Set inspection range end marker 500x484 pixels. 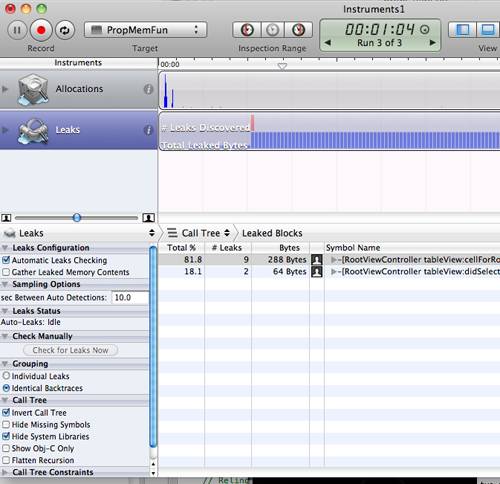[x=298, y=30]
